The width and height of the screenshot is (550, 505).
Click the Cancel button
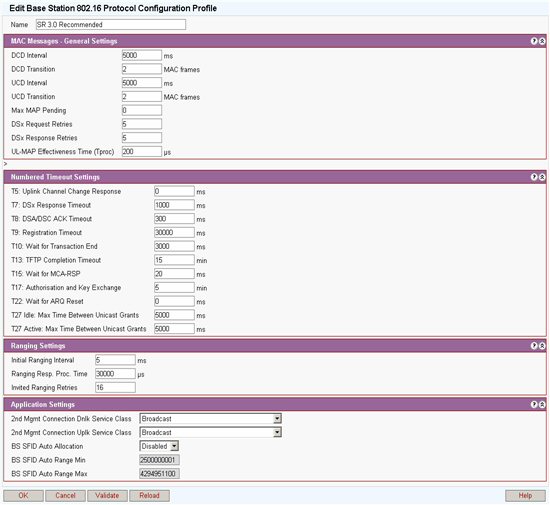66,496
